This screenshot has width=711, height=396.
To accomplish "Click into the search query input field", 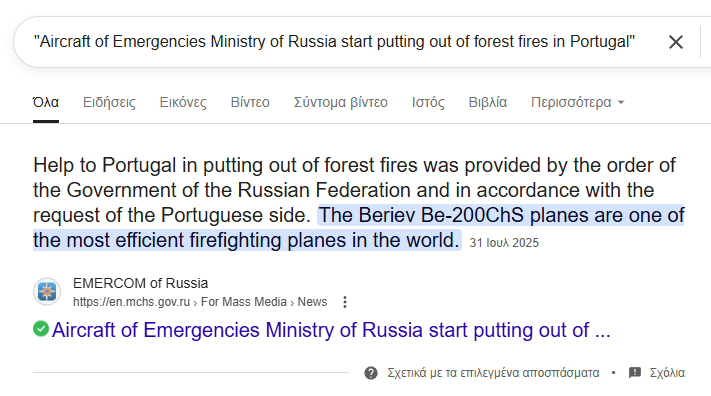I will coord(334,42).
